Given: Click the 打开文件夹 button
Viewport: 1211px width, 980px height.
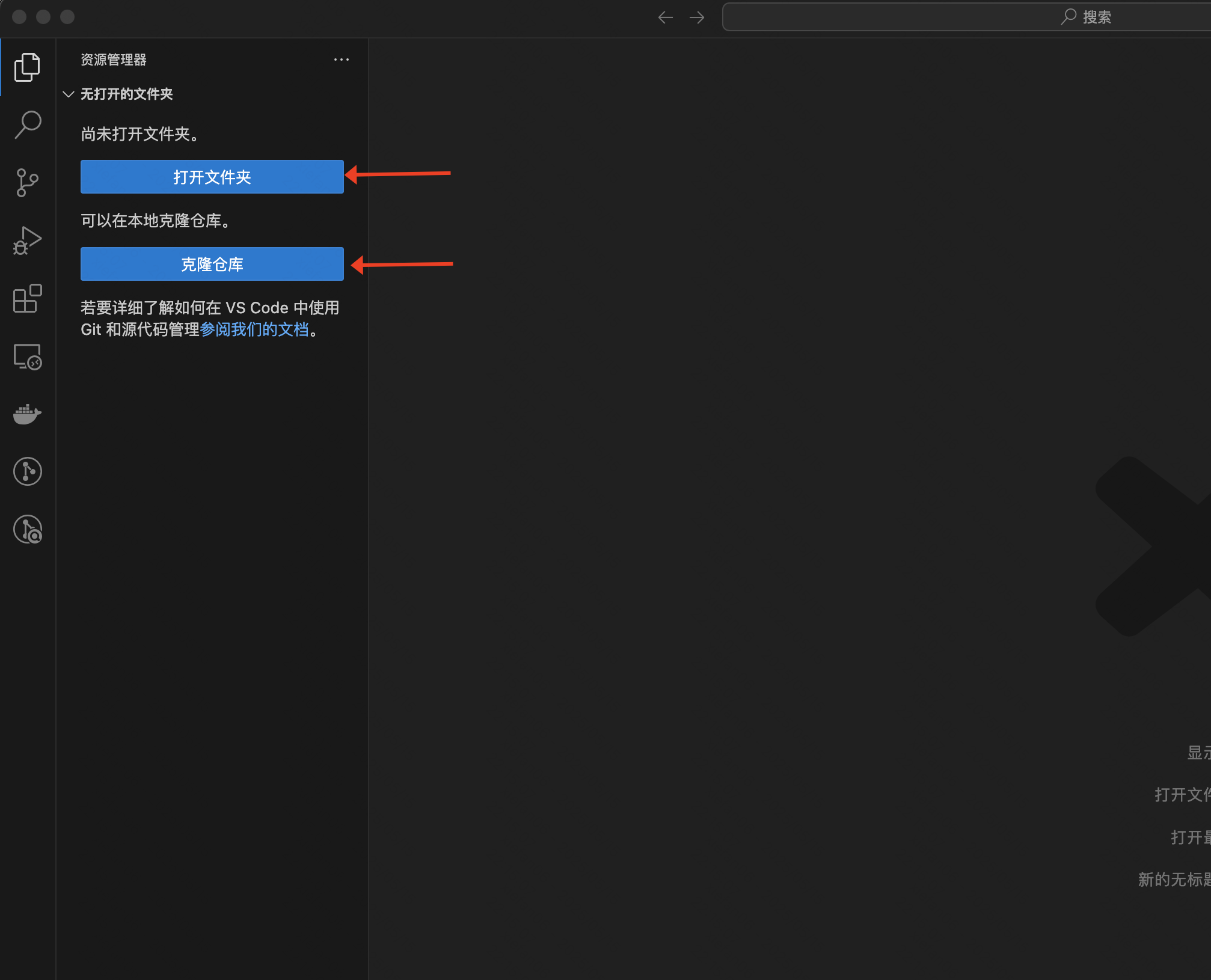Looking at the screenshot, I should click(x=212, y=177).
